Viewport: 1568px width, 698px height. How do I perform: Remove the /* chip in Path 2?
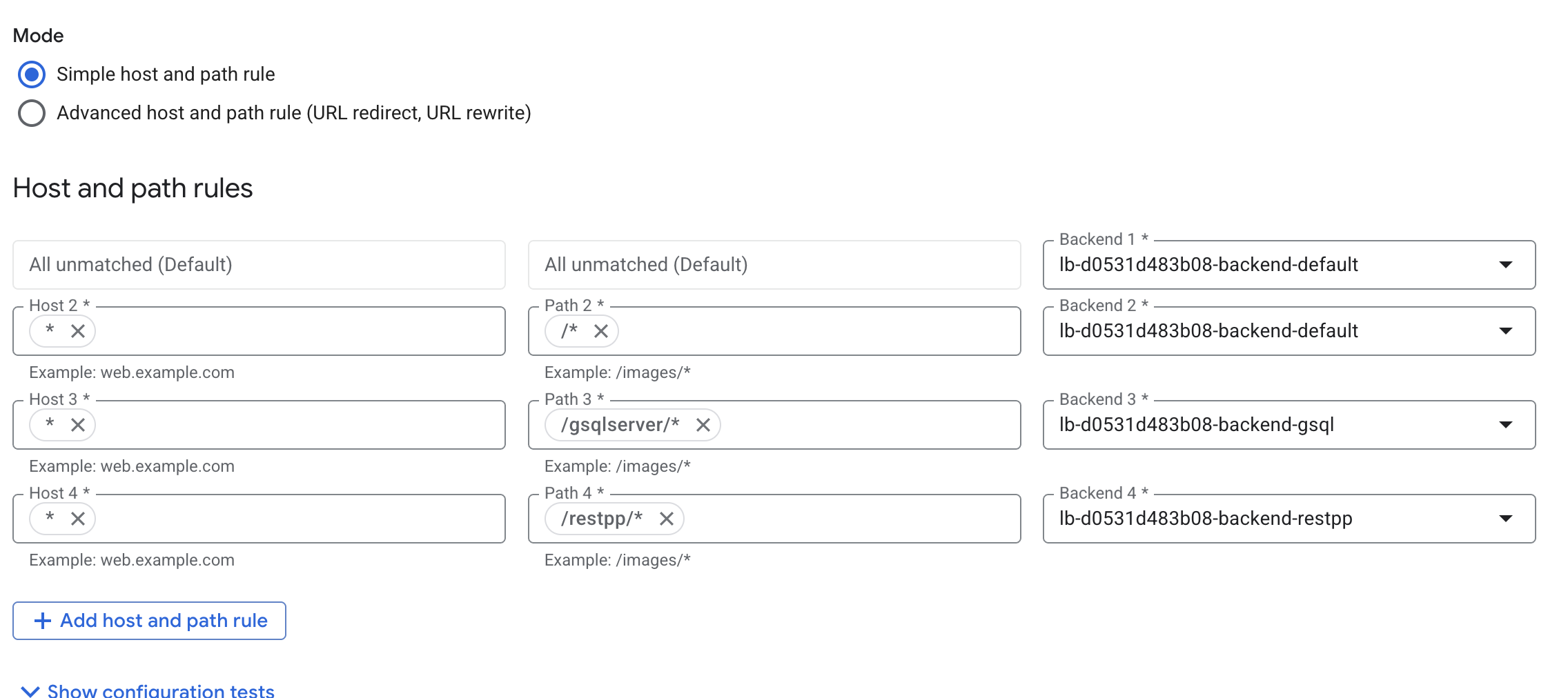click(x=601, y=331)
